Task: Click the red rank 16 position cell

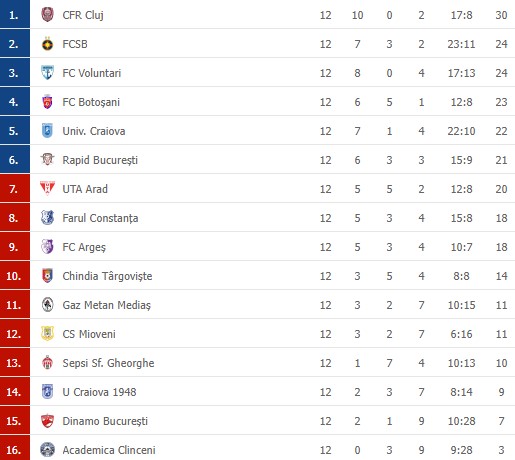Action: point(15,448)
